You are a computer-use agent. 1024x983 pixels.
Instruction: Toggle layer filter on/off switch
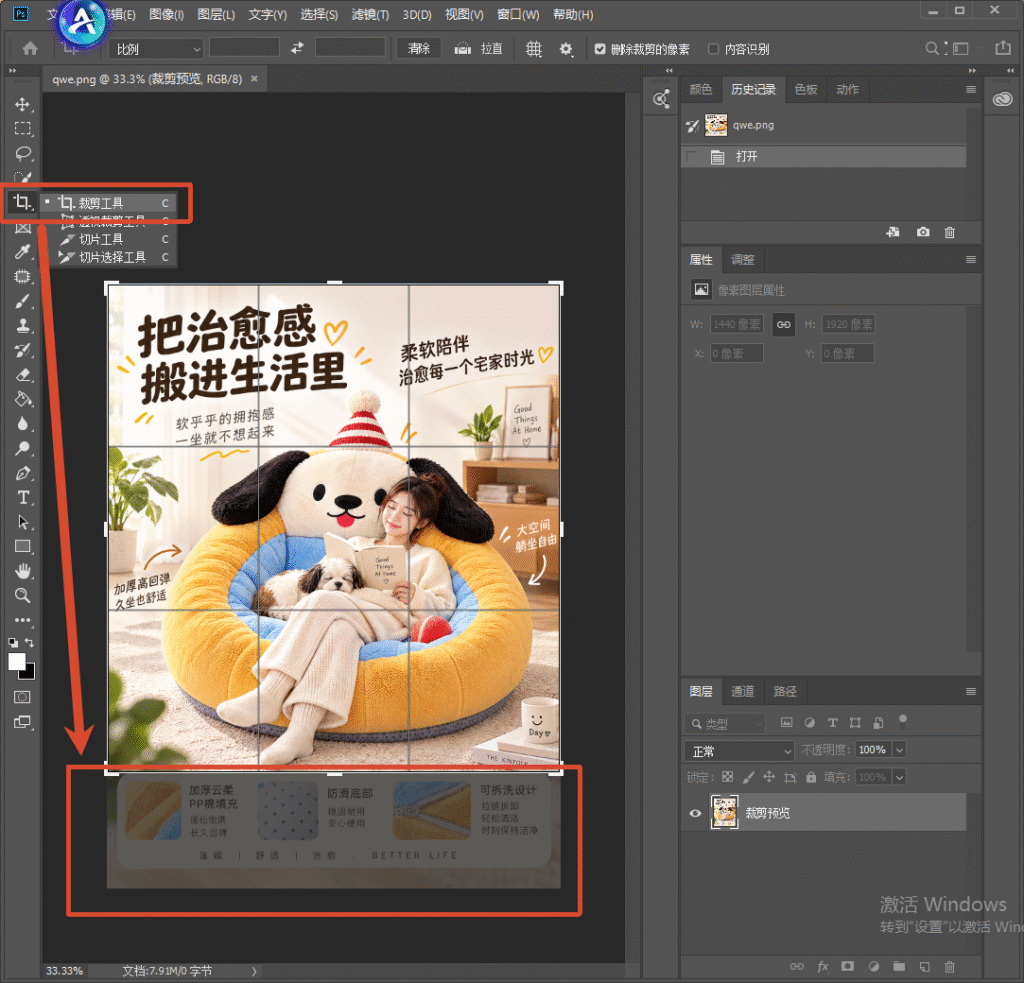coord(903,722)
